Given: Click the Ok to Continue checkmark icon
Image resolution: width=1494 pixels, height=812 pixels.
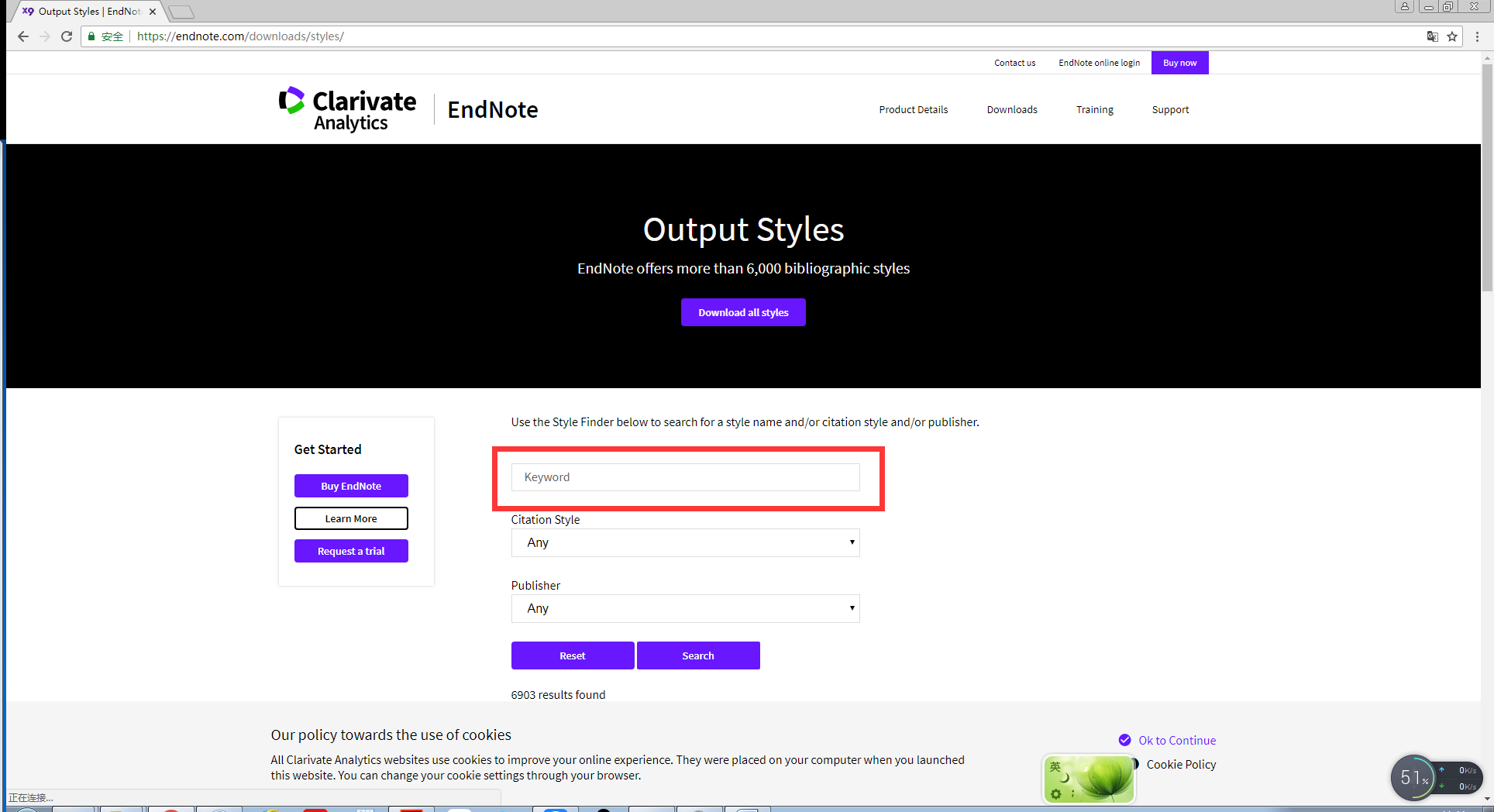Looking at the screenshot, I should pos(1125,740).
